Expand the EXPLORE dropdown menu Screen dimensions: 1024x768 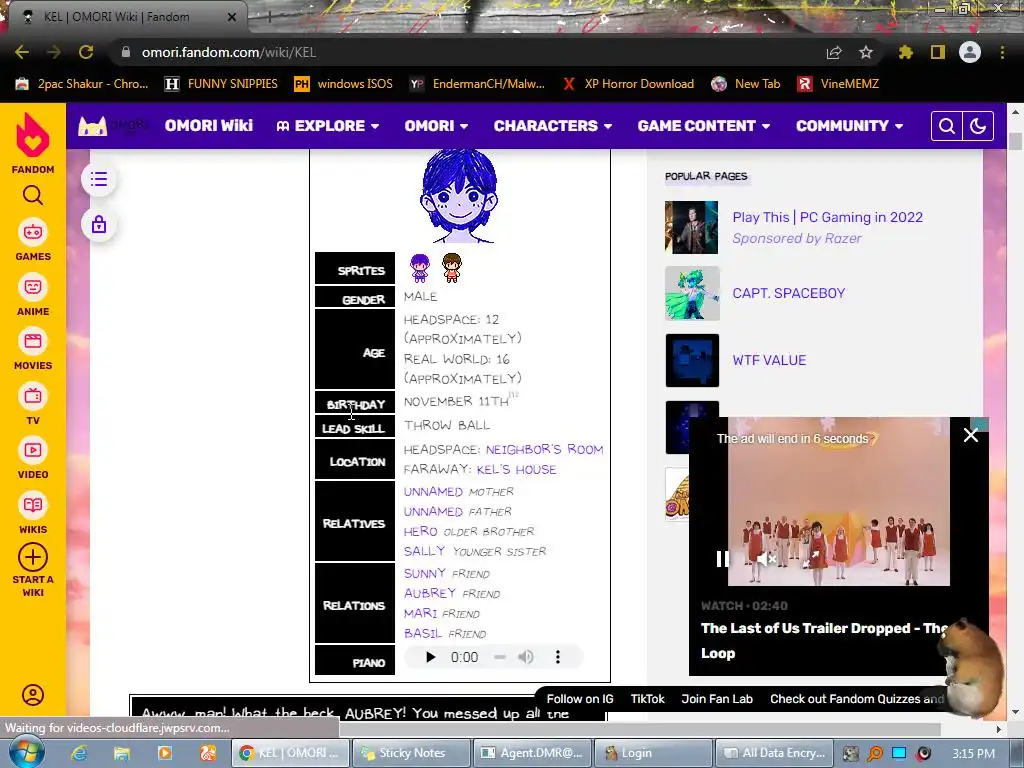328,126
